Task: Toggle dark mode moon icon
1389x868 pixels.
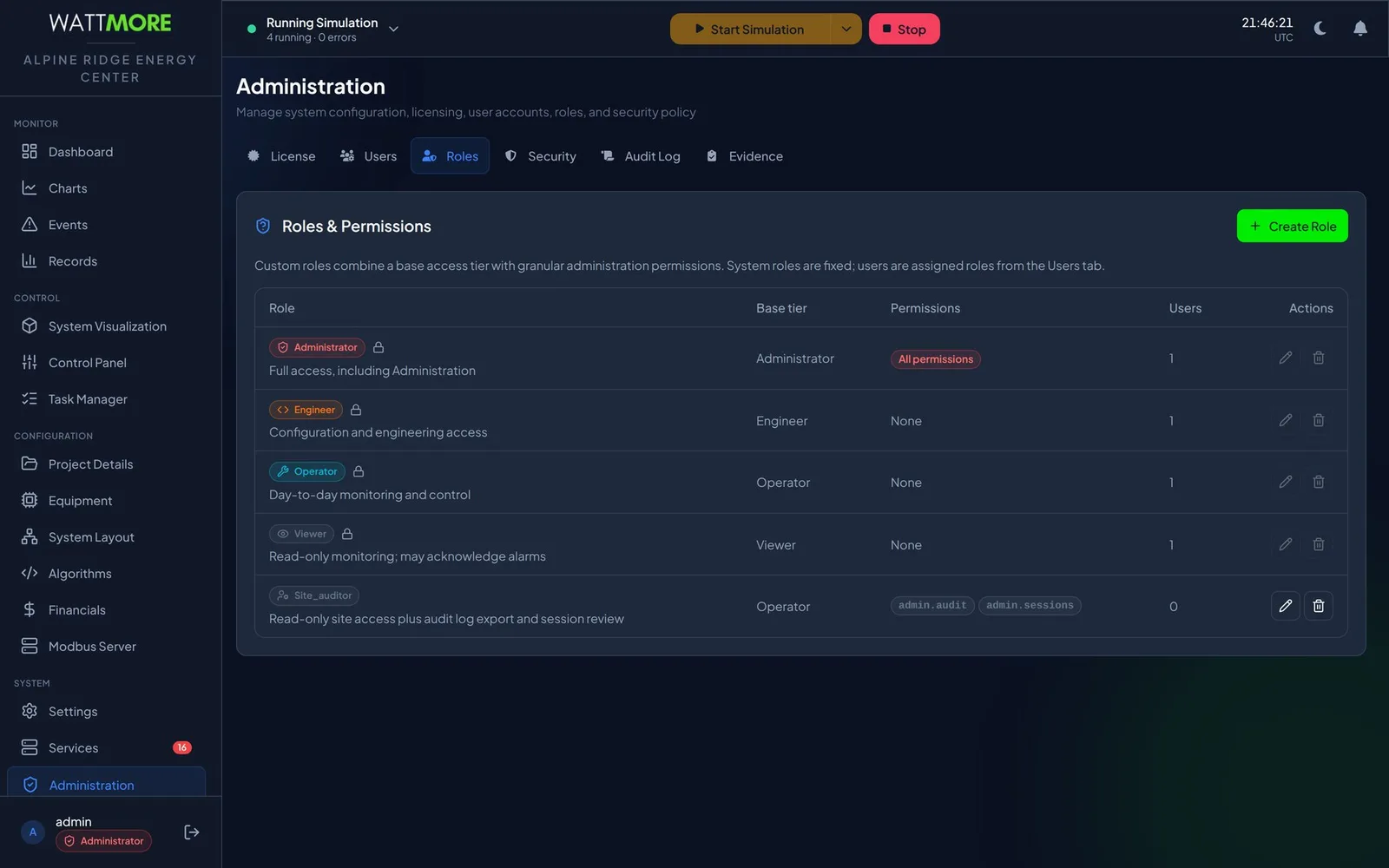Action: coord(1320,29)
